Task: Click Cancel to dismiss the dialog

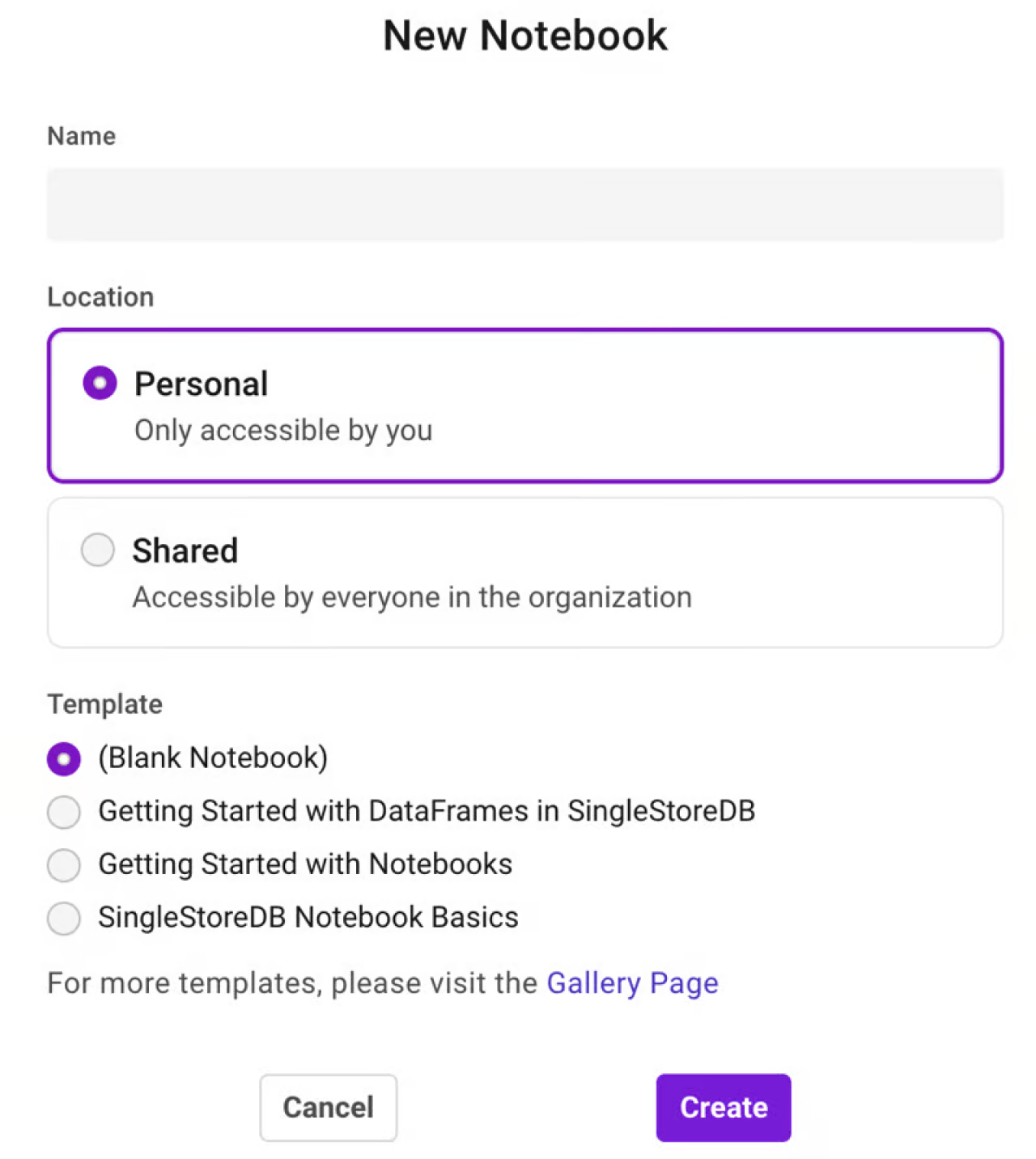Action: 328,1107
